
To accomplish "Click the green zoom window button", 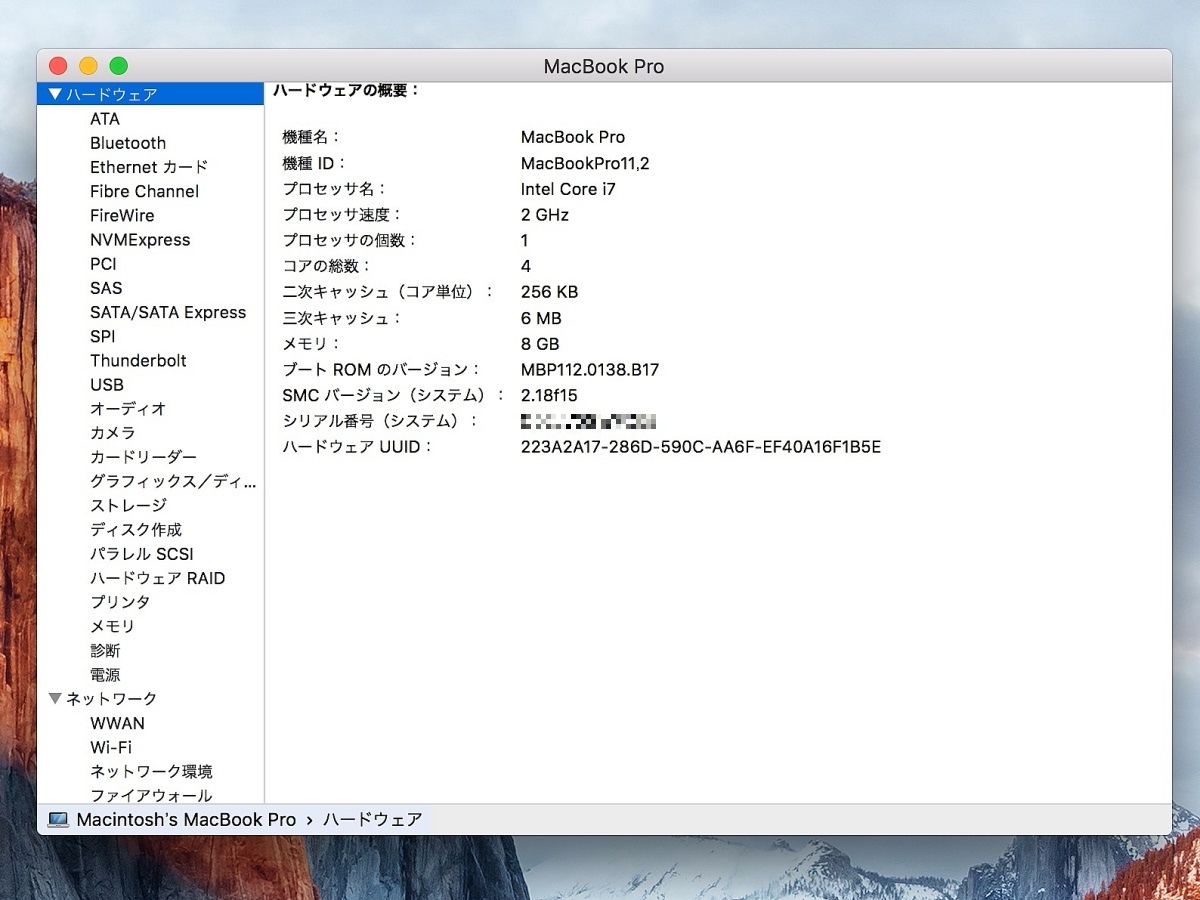I will [x=118, y=66].
